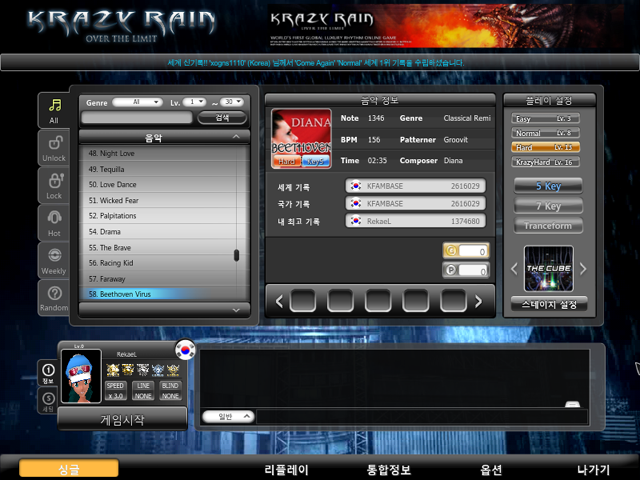Click the player avatar picture
640x480 pixels.
[x=81, y=376]
